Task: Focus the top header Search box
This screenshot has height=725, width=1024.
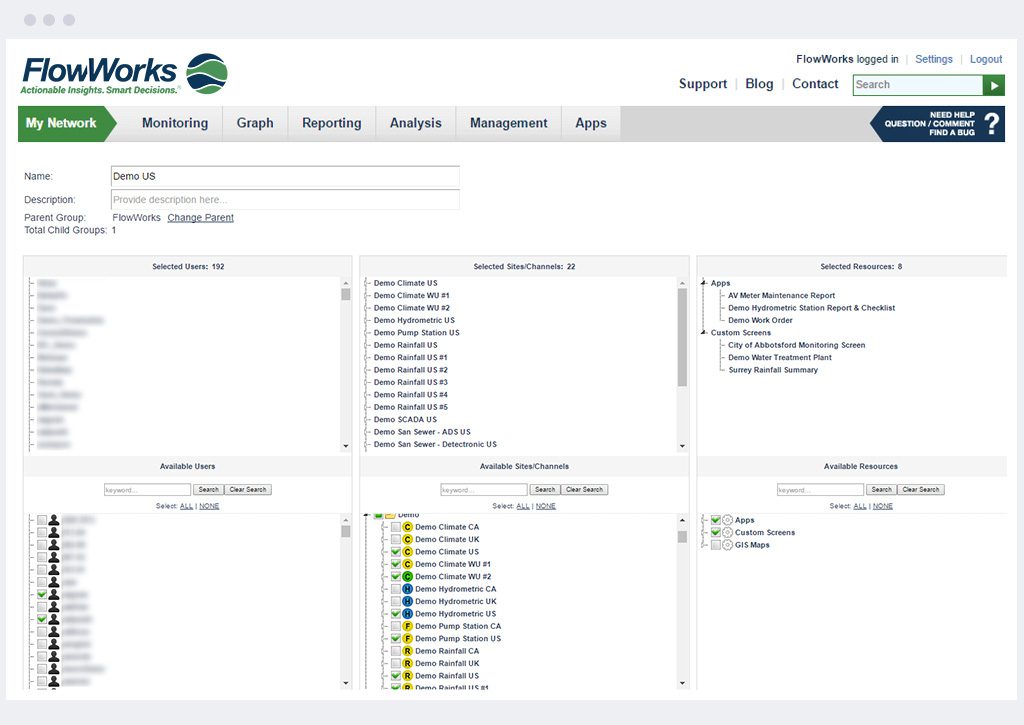Action: tap(918, 85)
